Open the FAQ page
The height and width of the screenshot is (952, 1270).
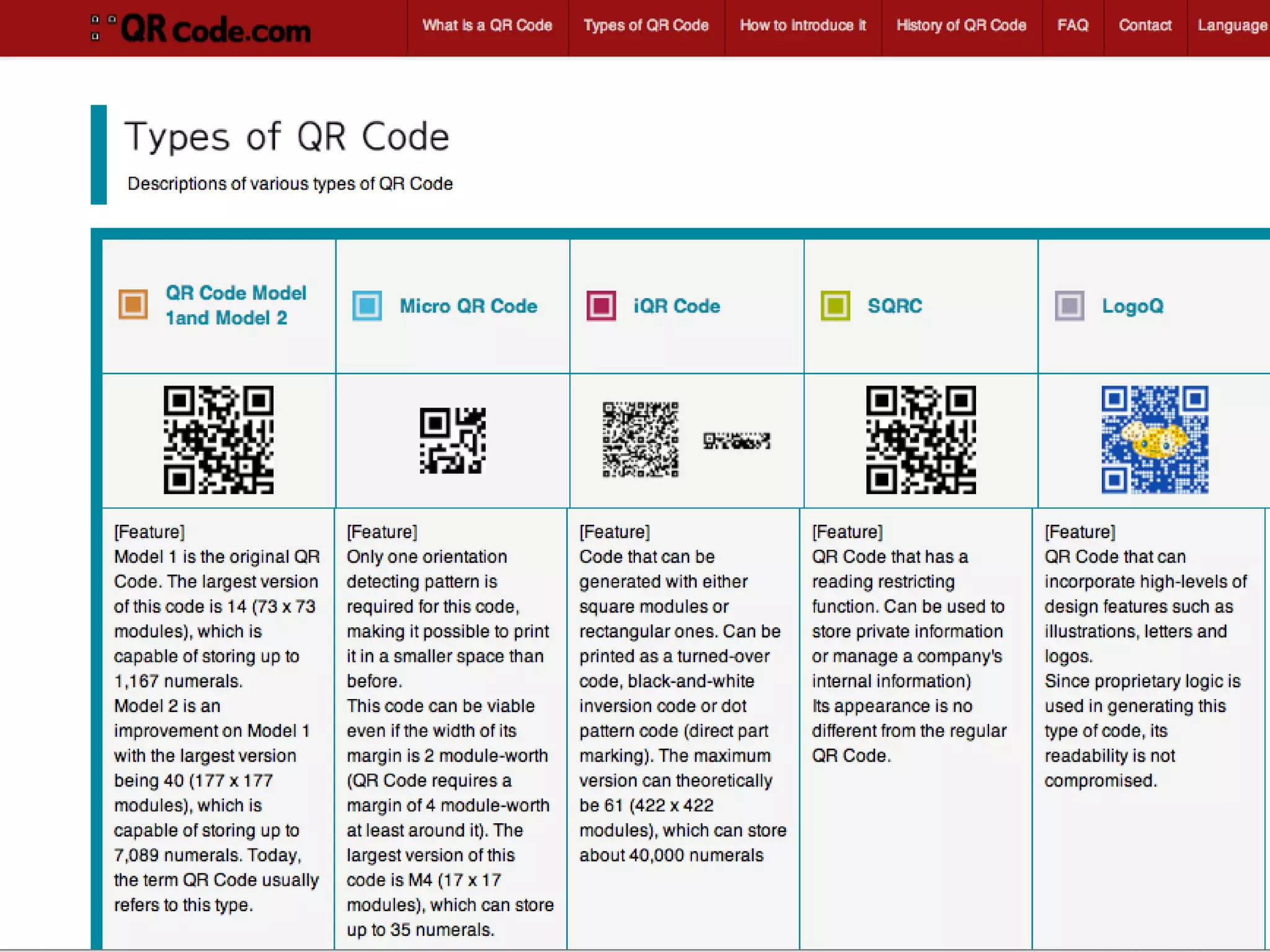pos(1073,25)
